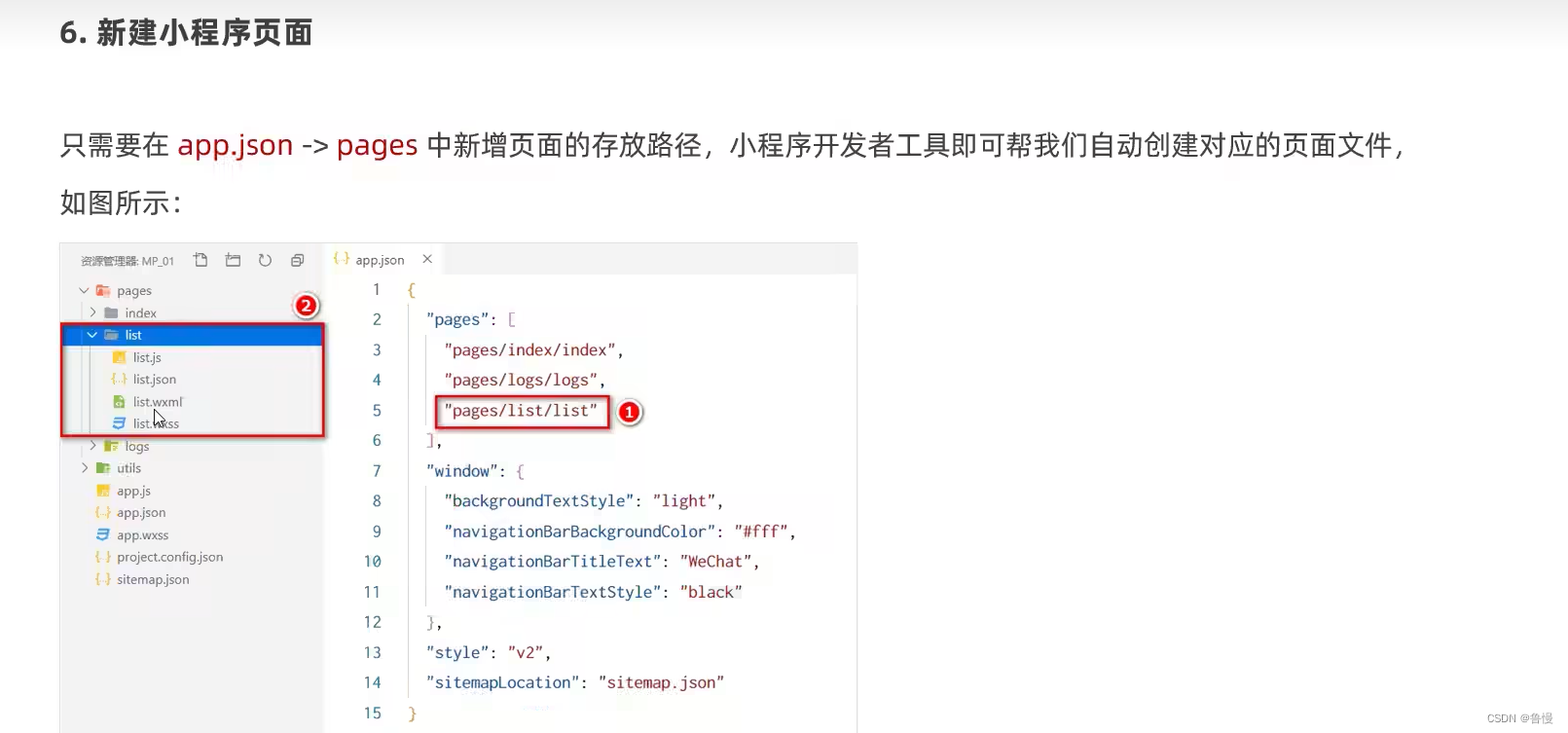Image resolution: width=1568 pixels, height=733 pixels.
Task: Click the red app.json text in paragraph
Action: point(236,145)
